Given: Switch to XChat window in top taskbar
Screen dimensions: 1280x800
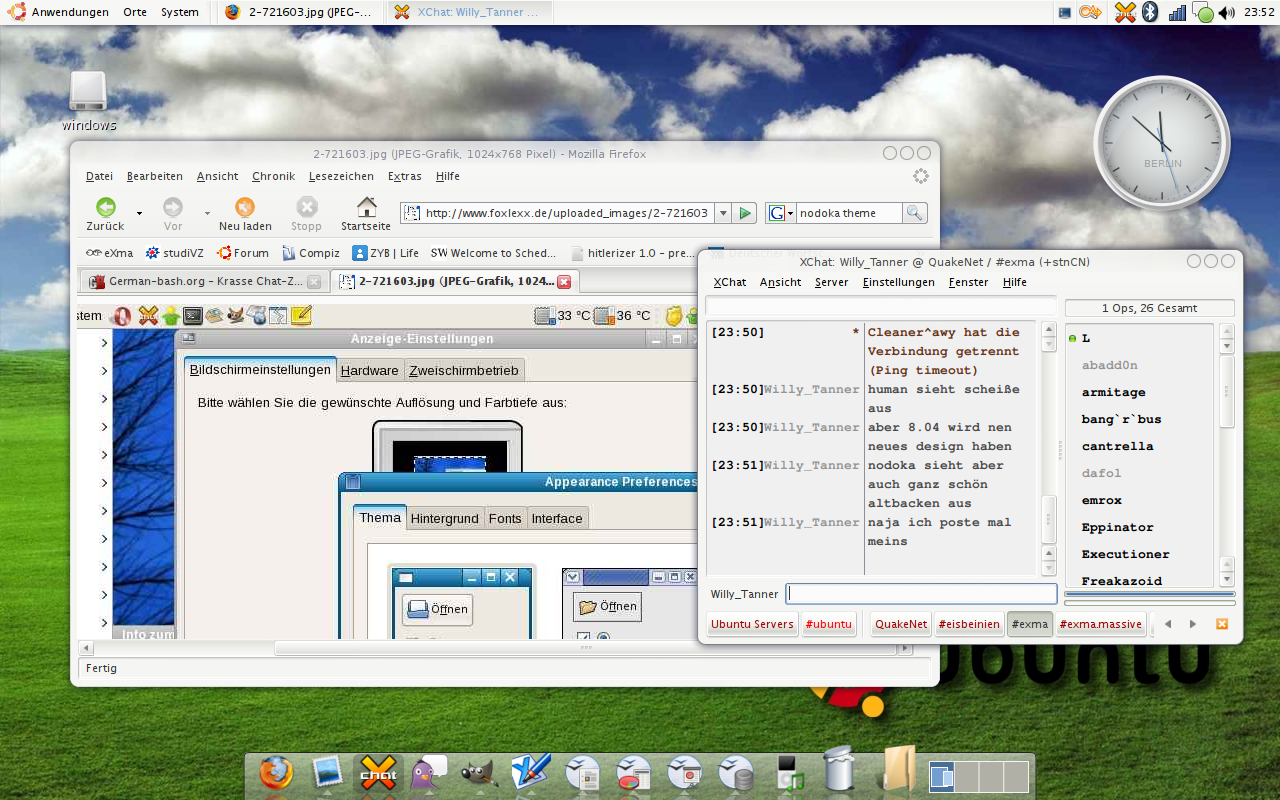Looking at the screenshot, I should [468, 12].
